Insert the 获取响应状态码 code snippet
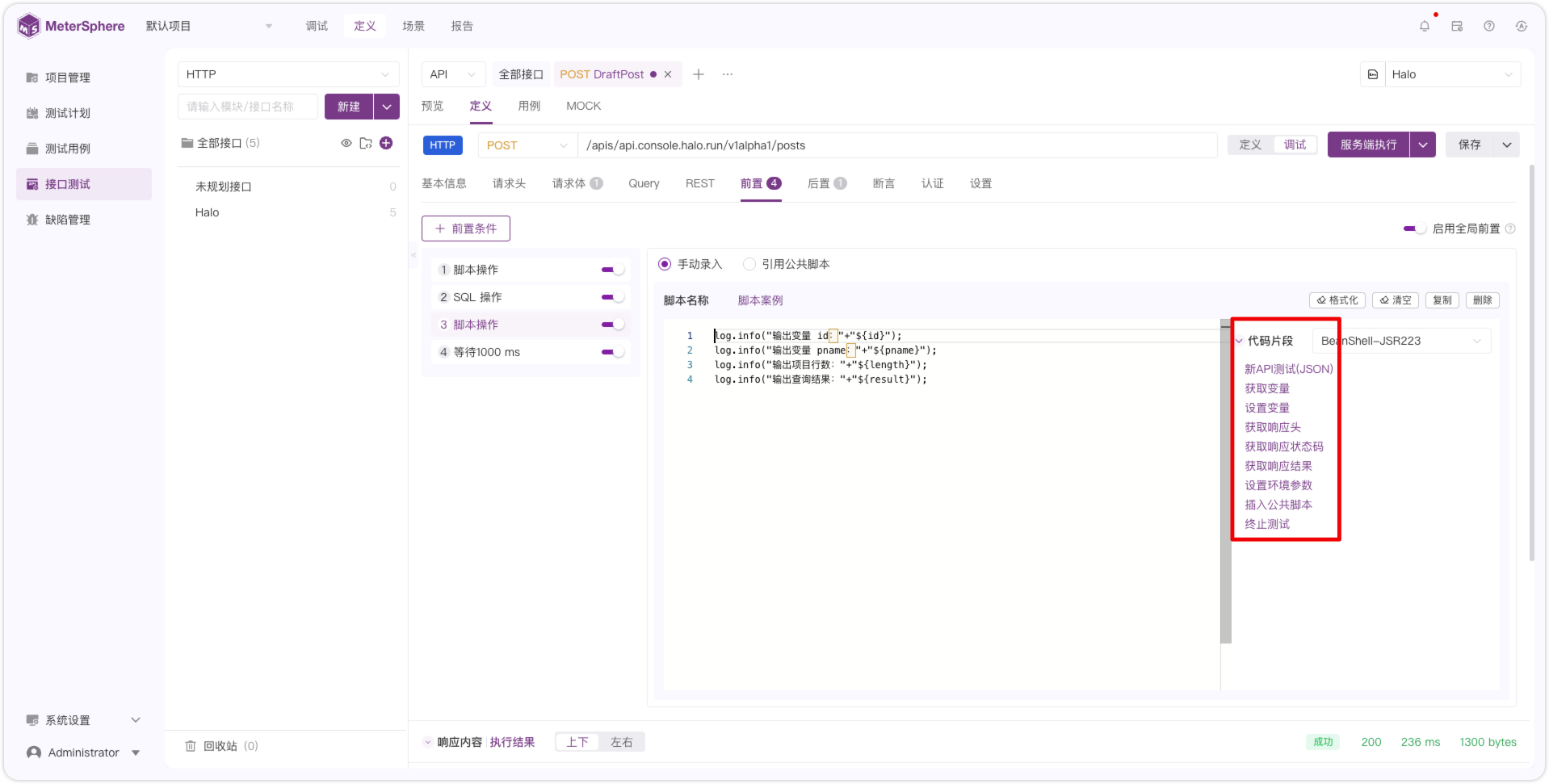The height and width of the screenshot is (784, 1549). click(x=1284, y=447)
